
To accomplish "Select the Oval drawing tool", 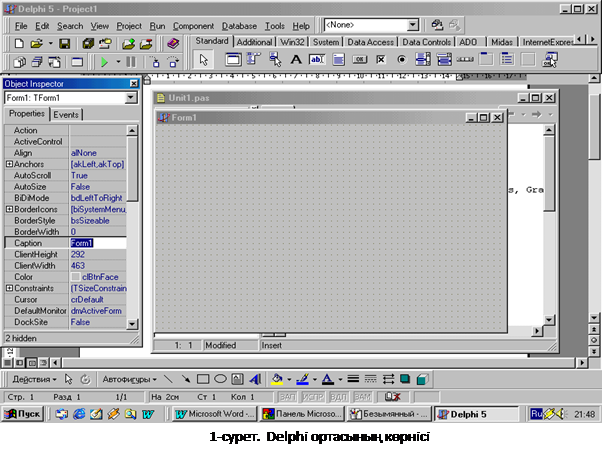I will coord(220,379).
